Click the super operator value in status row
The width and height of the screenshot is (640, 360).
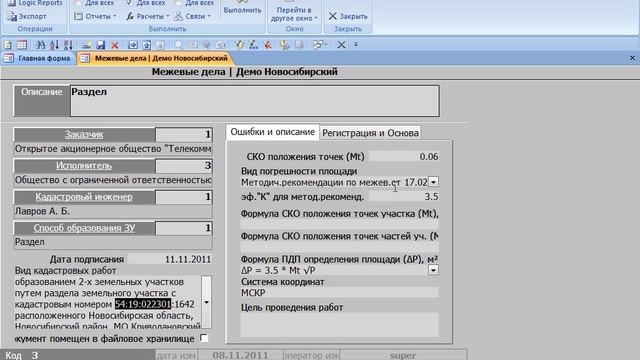pos(403,355)
